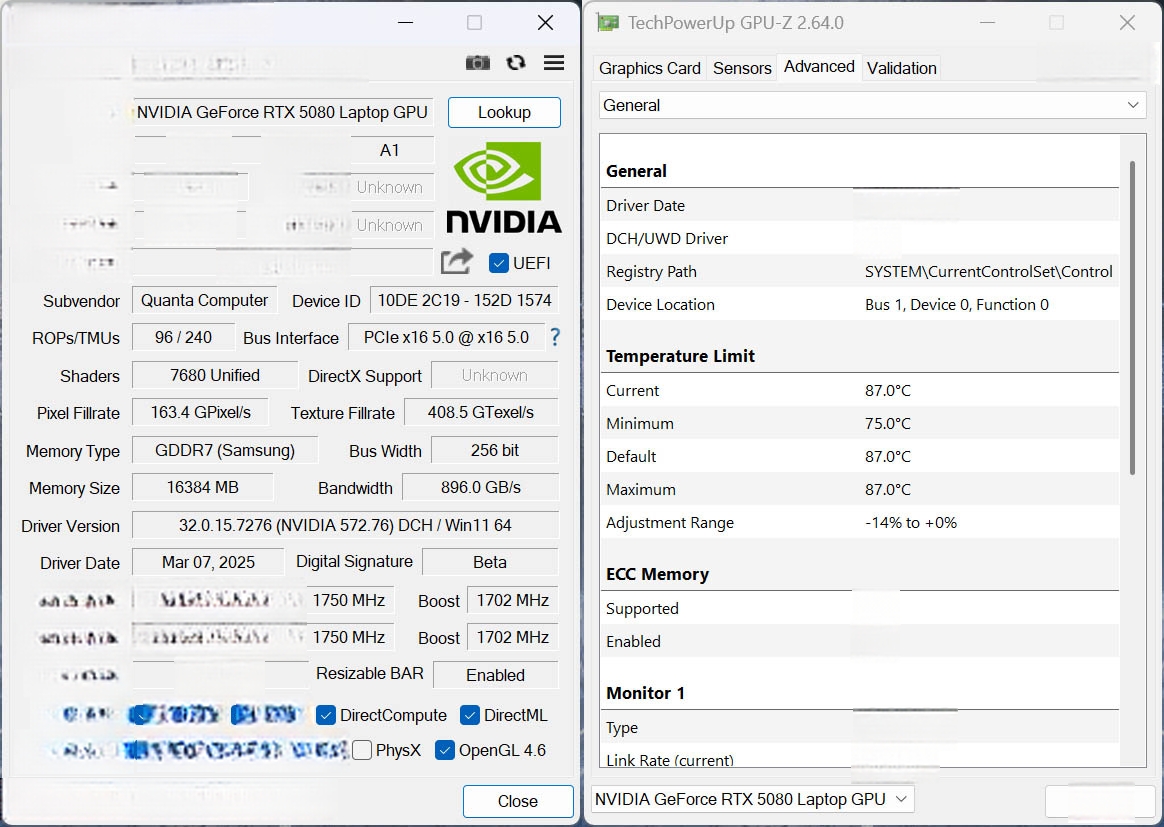Click the ECC Memory Supported row
1164x827 pixels.
860,608
